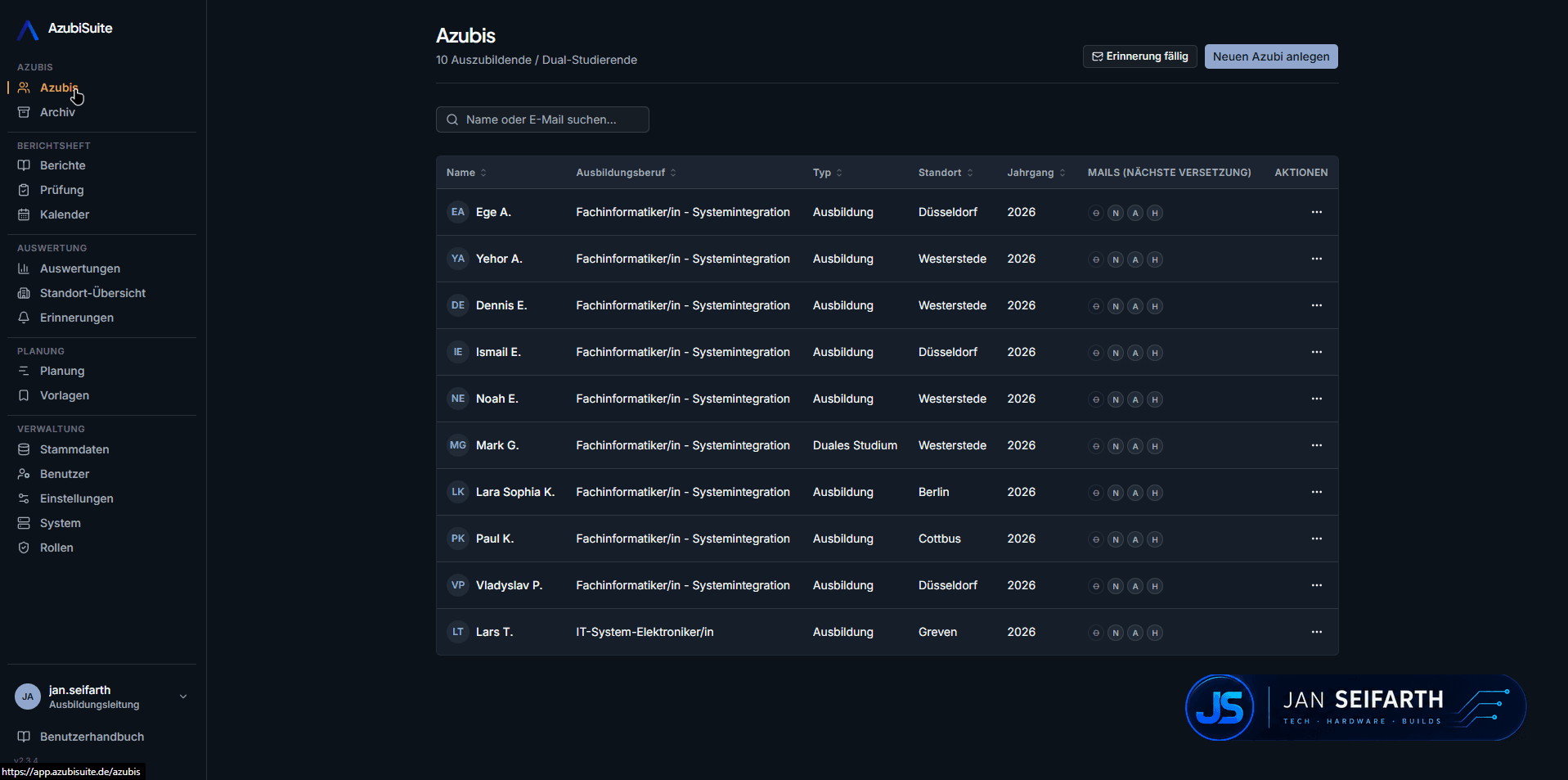Screen dimensions: 1568x780
Task: Open Prüfung page
Action: [61, 190]
